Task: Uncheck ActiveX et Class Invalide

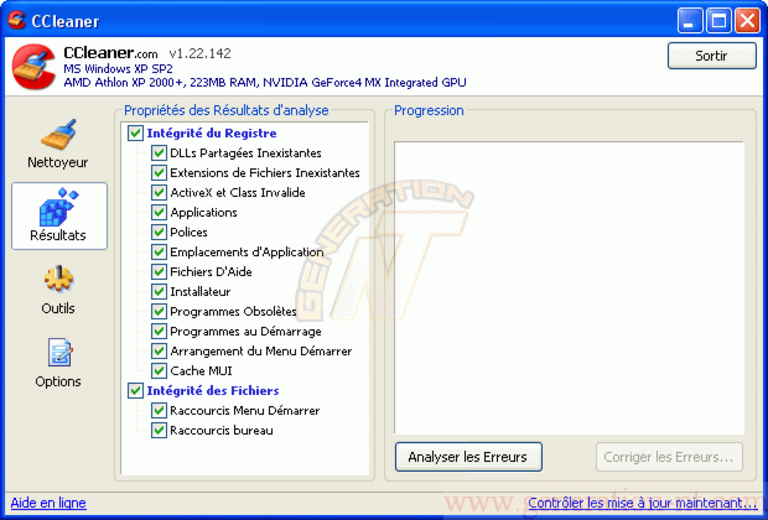Action: click(x=158, y=192)
